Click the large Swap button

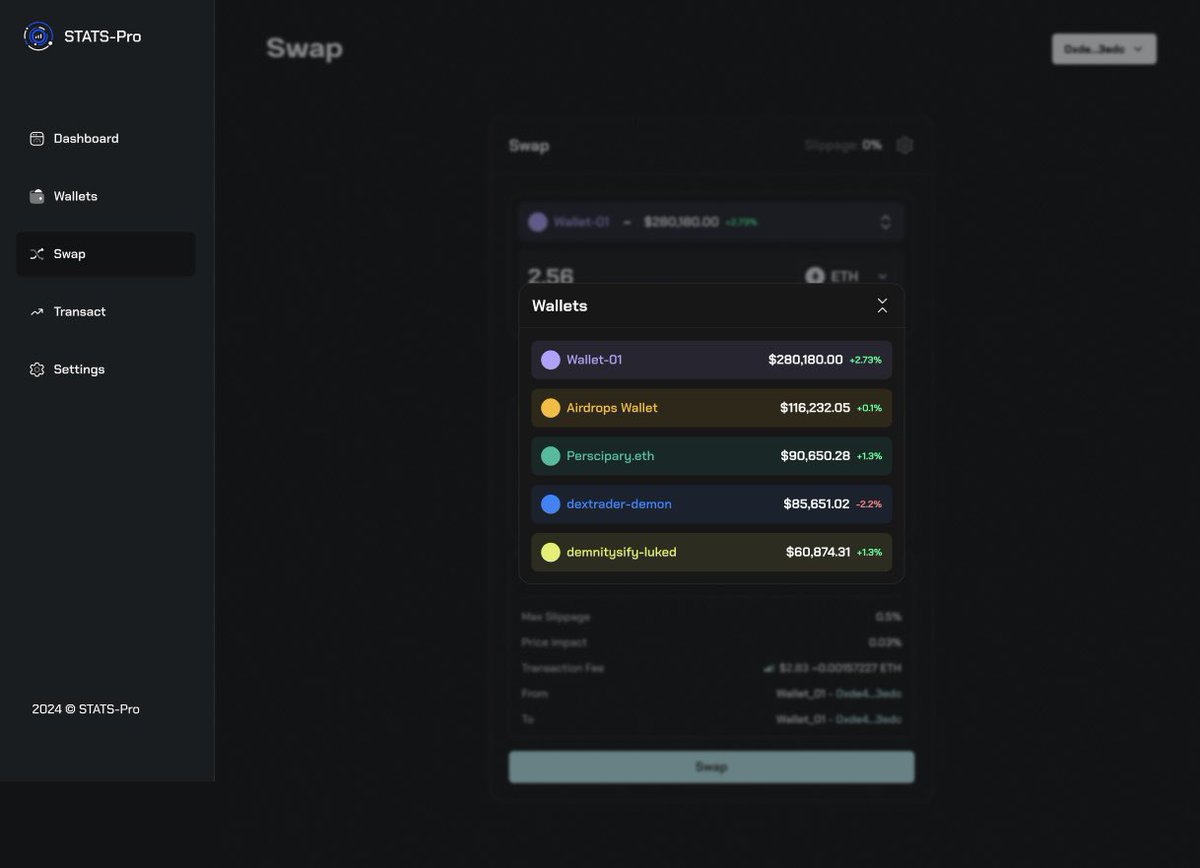click(711, 767)
